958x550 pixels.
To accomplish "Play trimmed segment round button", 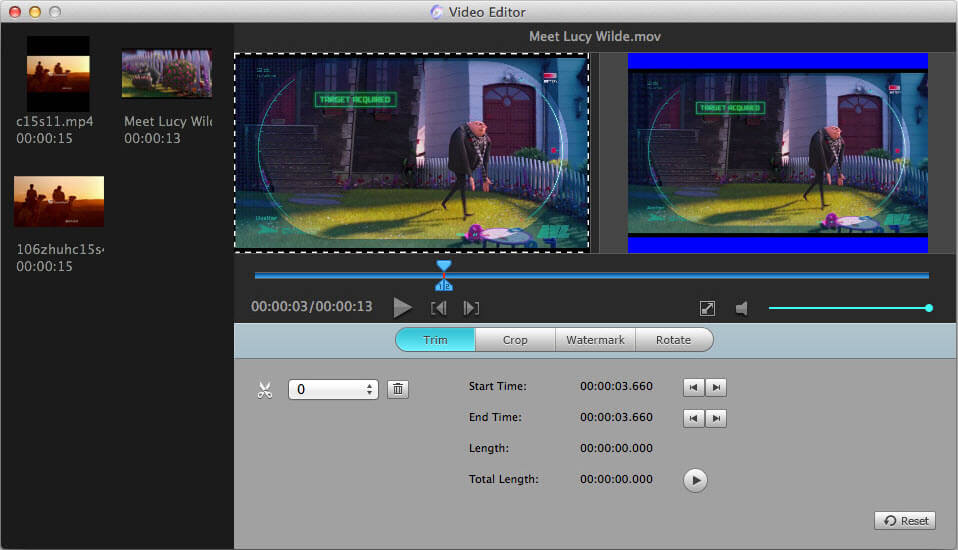I will tap(695, 480).
